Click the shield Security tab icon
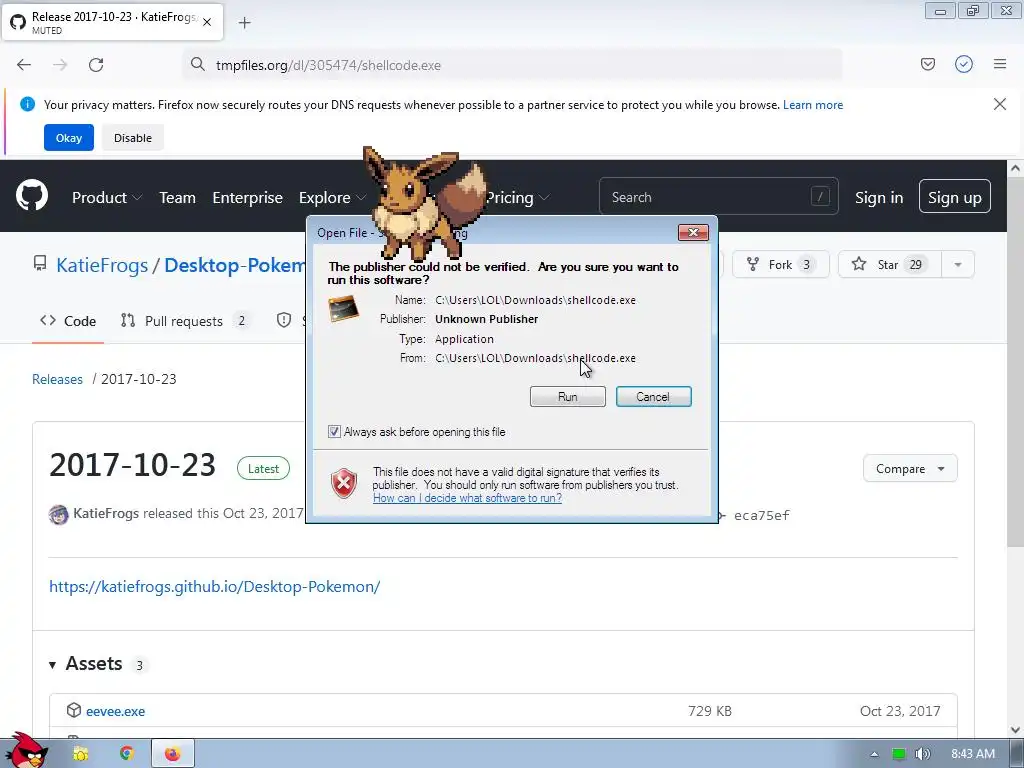The image size is (1024, 768). 283,320
